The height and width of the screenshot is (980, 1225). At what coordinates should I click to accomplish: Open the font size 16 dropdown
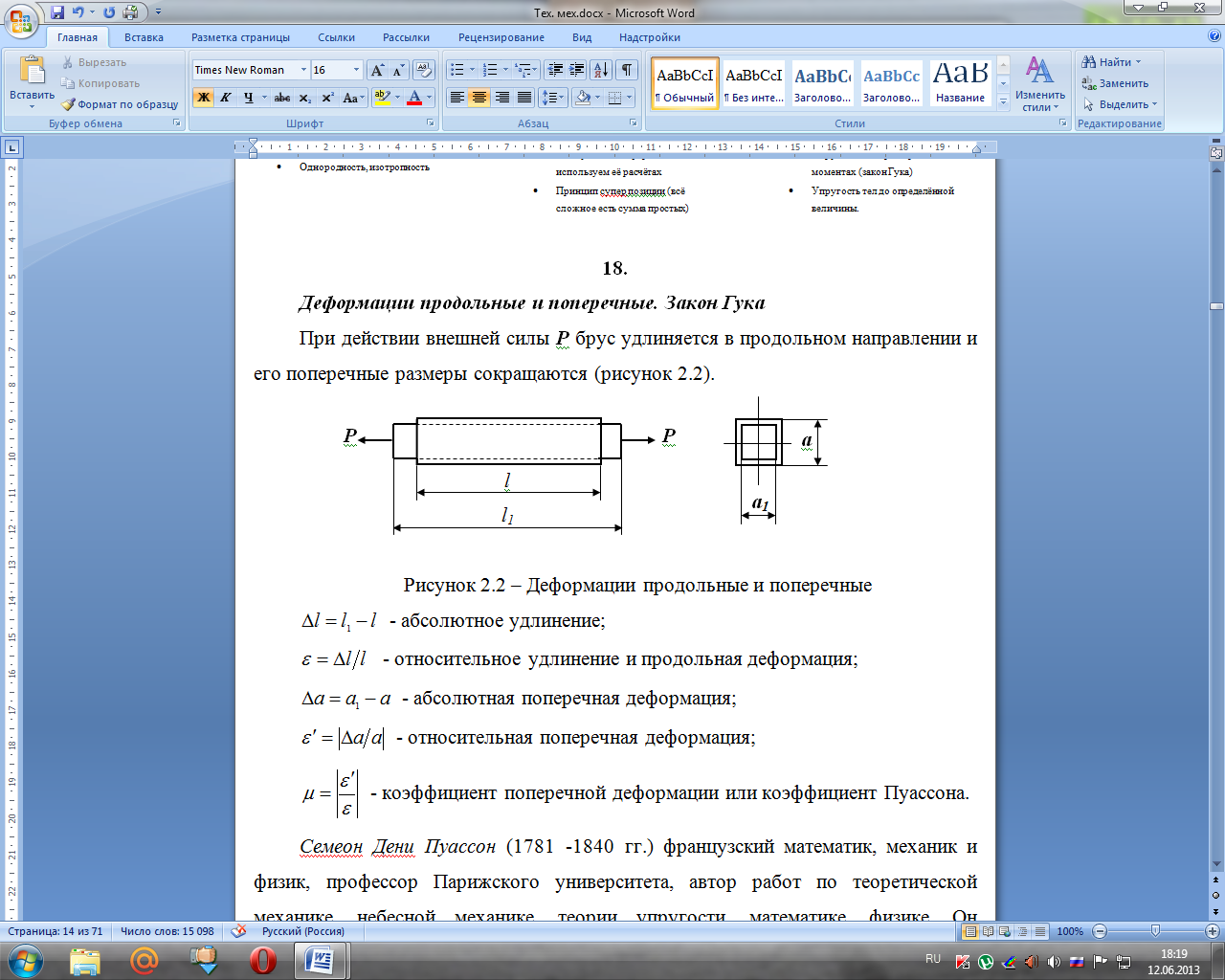tap(356, 70)
